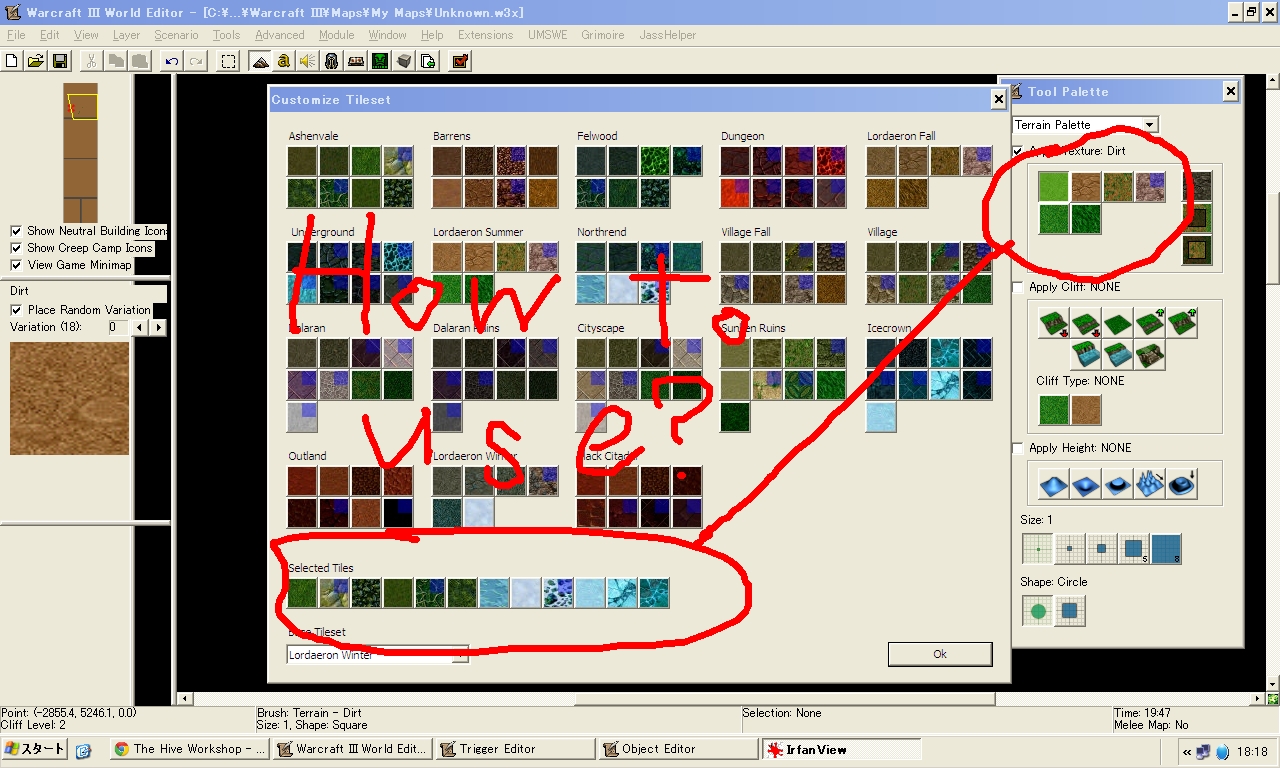The image size is (1280, 768).
Task: Pick the dirt Cliff Type tile
Action: point(1086,410)
